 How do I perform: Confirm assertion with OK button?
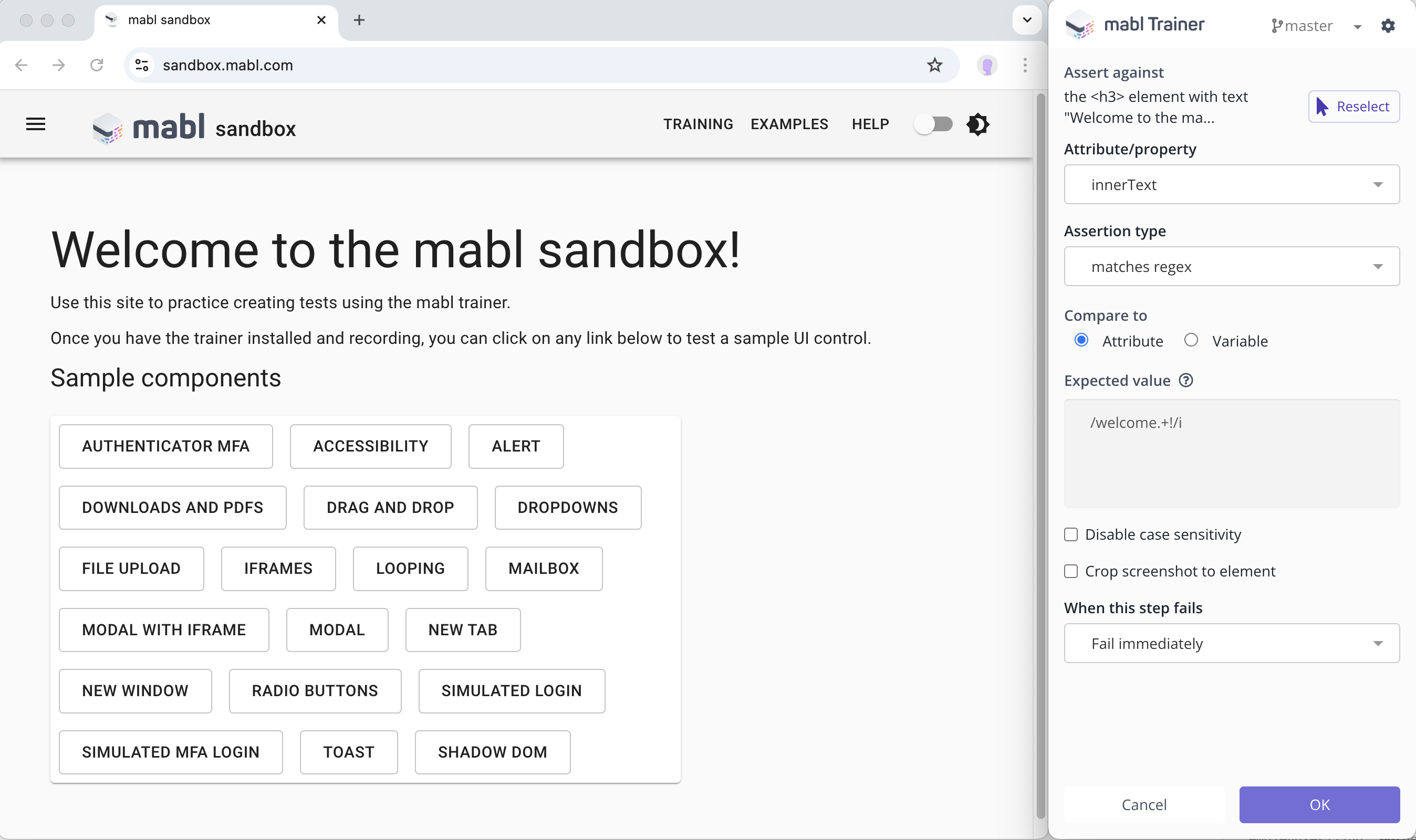click(1319, 804)
